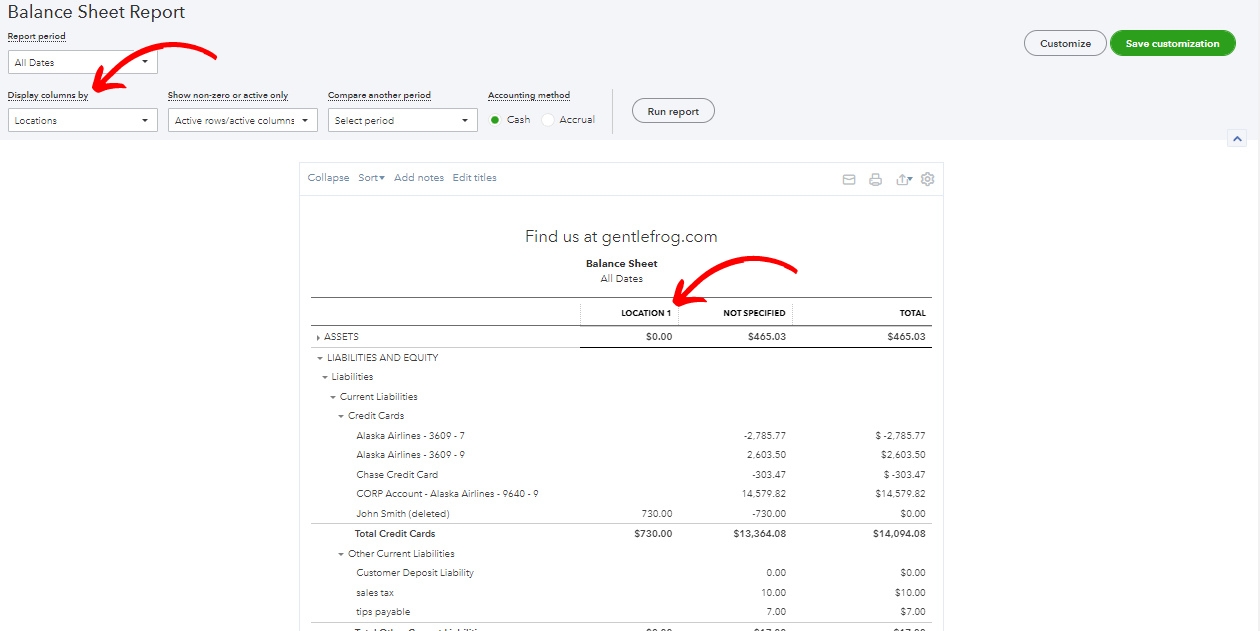This screenshot has width=1260, height=631.
Task: Collapse the filter panel with chevron icon
Action: point(1237,139)
